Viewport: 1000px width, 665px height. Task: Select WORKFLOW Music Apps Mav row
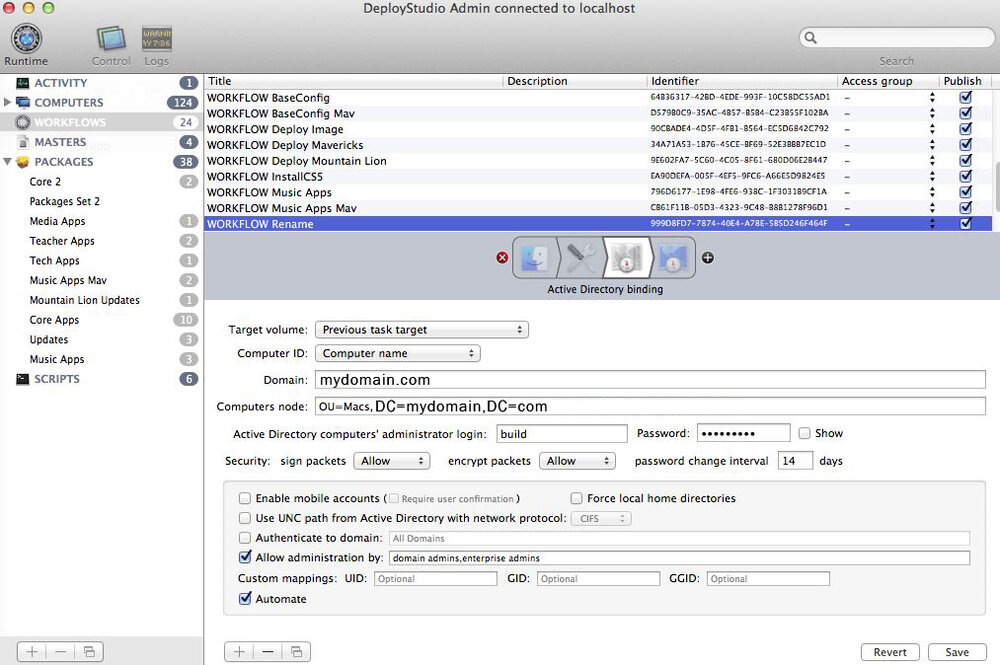point(598,208)
